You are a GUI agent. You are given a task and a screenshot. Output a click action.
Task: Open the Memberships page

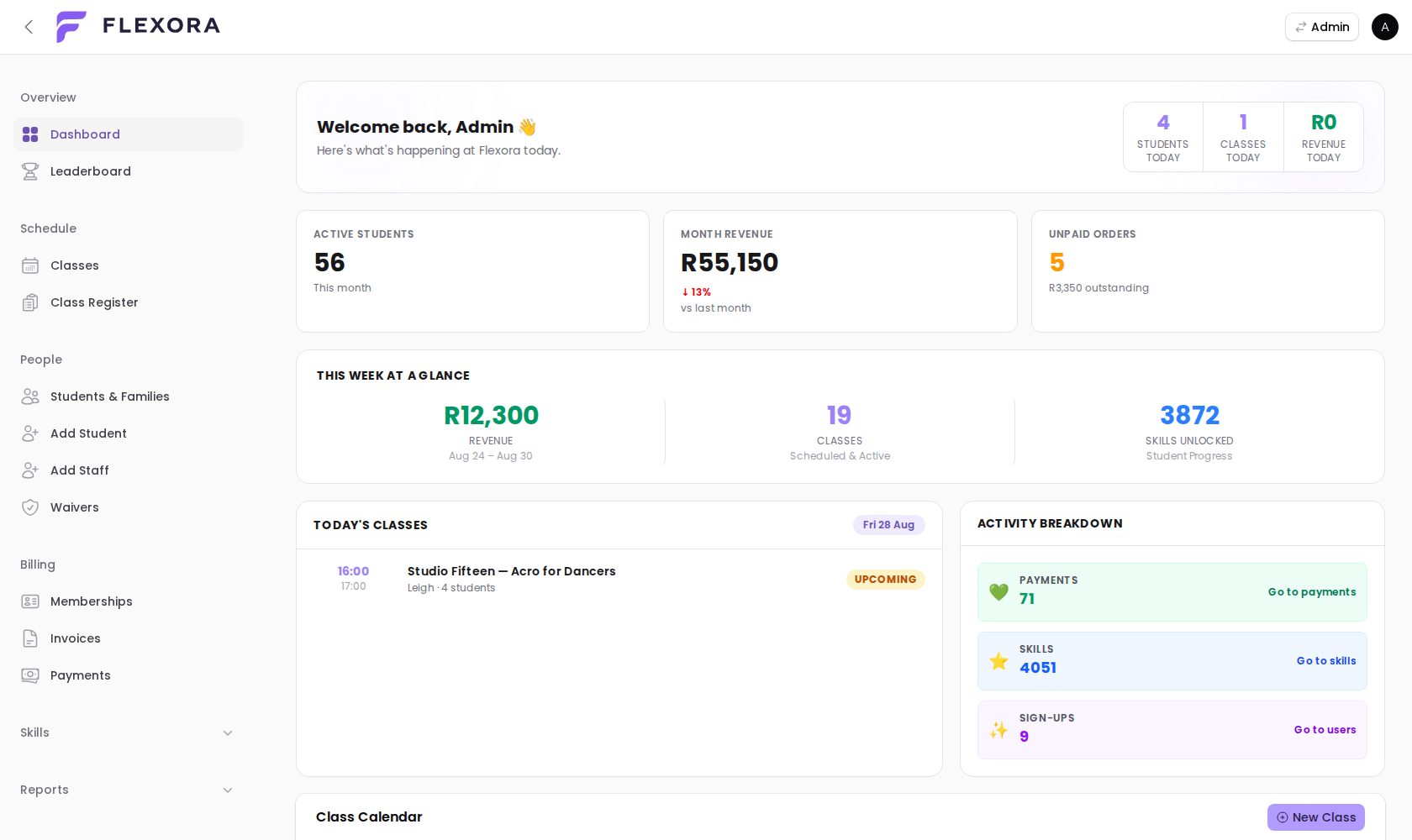pos(128,601)
